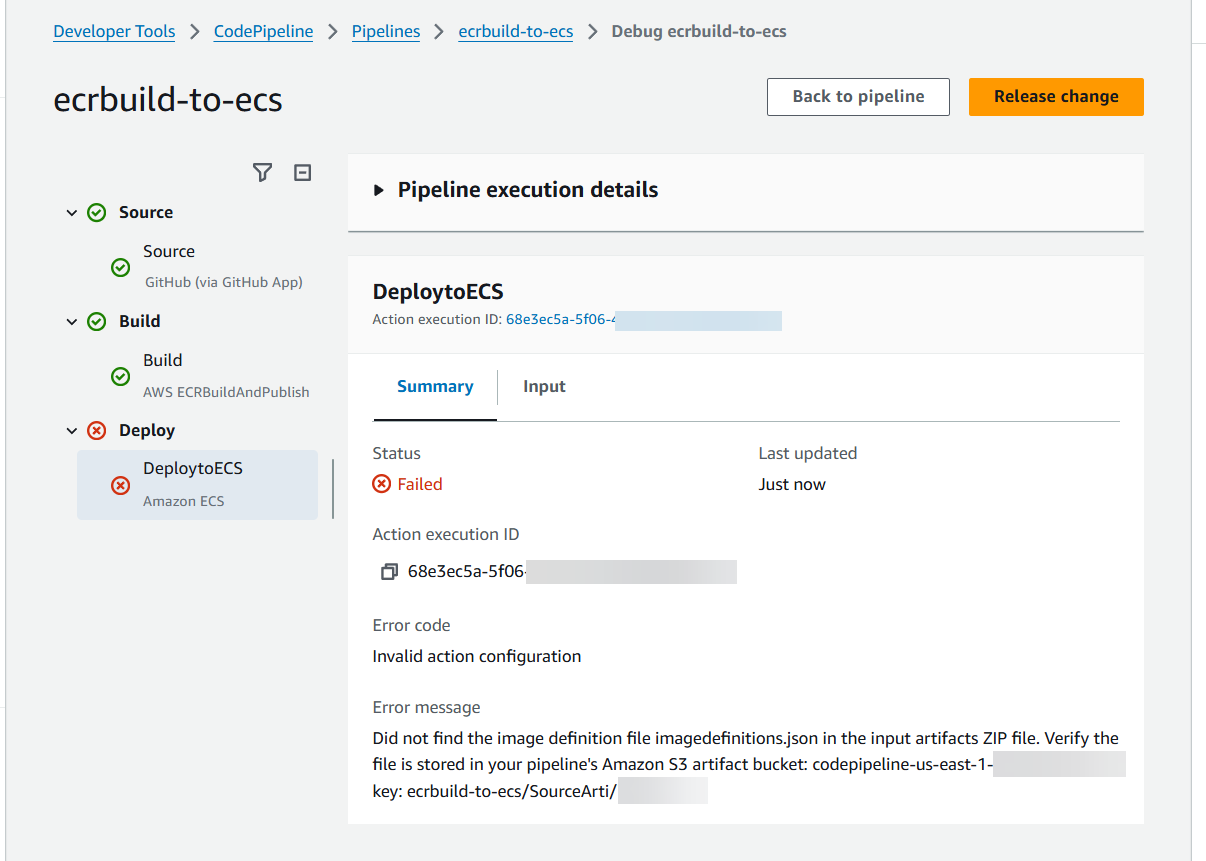Click the Back to pipeline button
This screenshot has width=1206, height=861.
coord(858,96)
